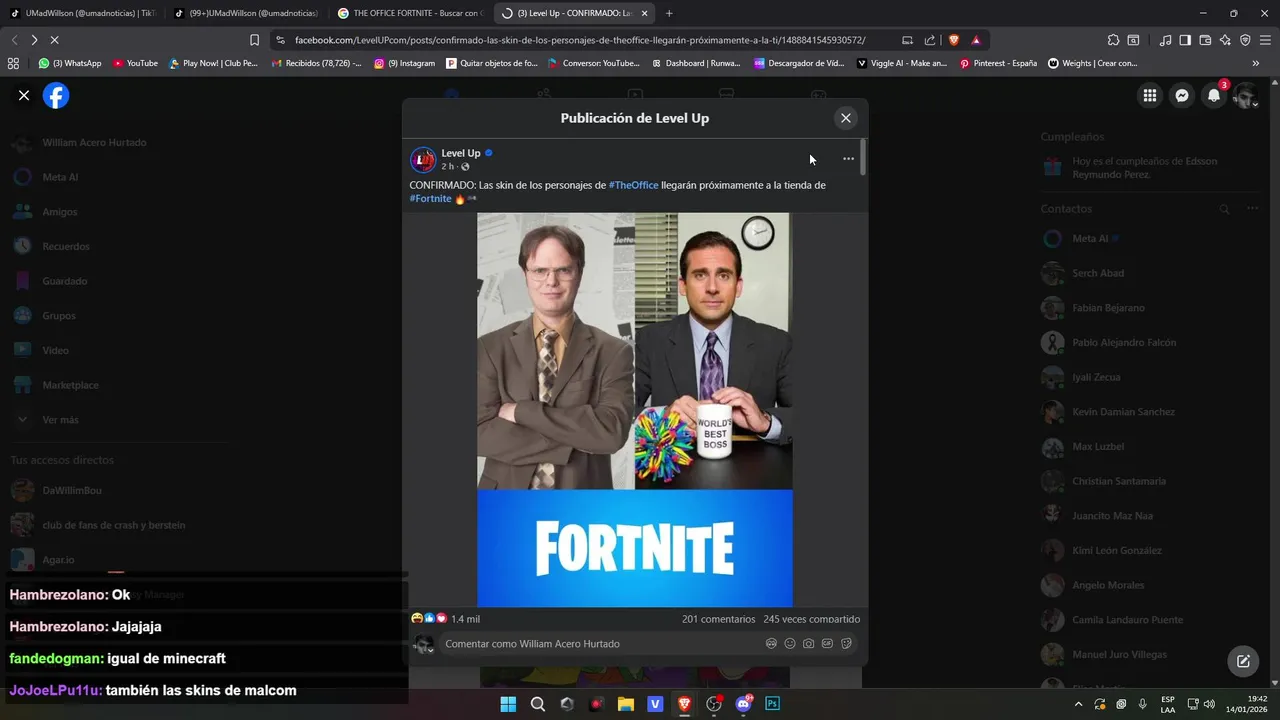The width and height of the screenshot is (1280, 720).
Task: Stop loading the page
Action: (54, 40)
